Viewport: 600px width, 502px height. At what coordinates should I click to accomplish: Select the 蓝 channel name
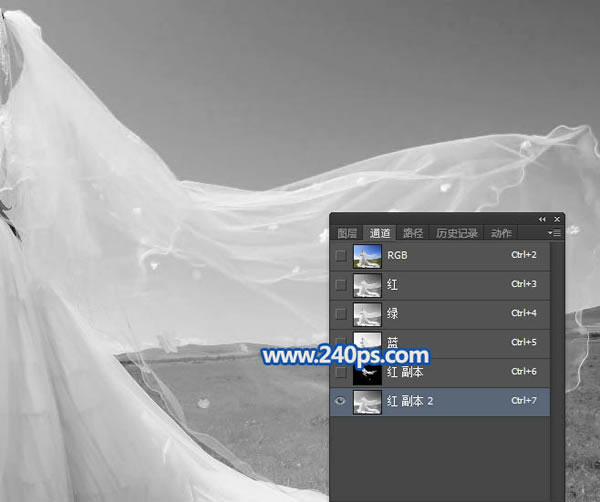[392, 342]
